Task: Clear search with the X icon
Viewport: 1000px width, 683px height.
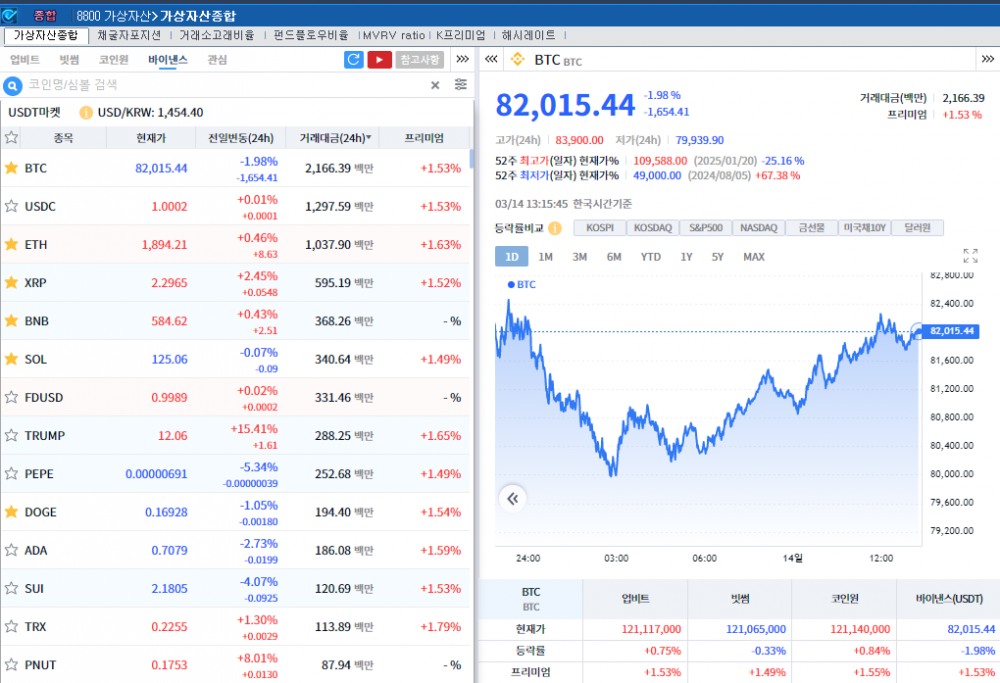Action: tap(435, 85)
